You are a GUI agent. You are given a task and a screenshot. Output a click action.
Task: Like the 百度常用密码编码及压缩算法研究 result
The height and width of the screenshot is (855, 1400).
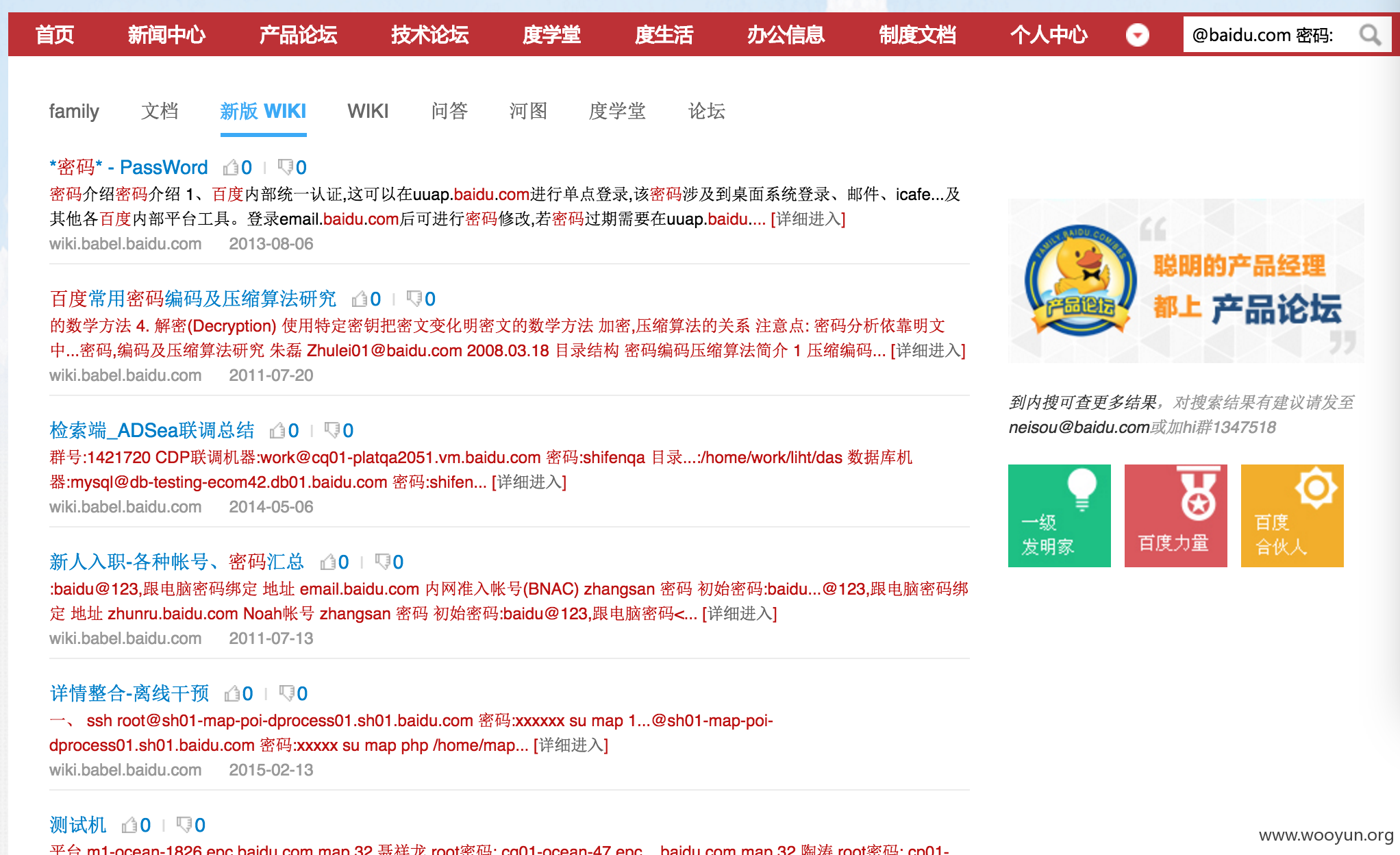tap(366, 299)
